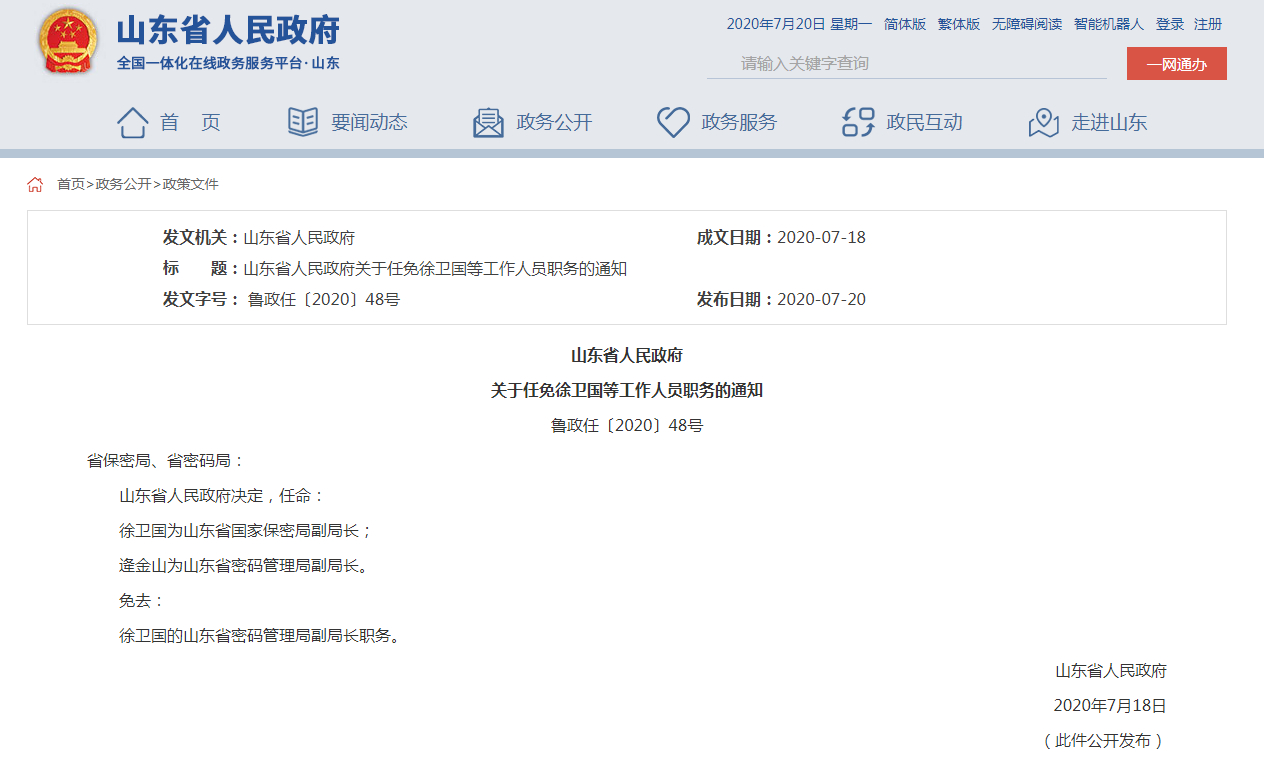The image size is (1264, 784).
Task: Click the envelope icon for 政务公开
Action: [488, 122]
